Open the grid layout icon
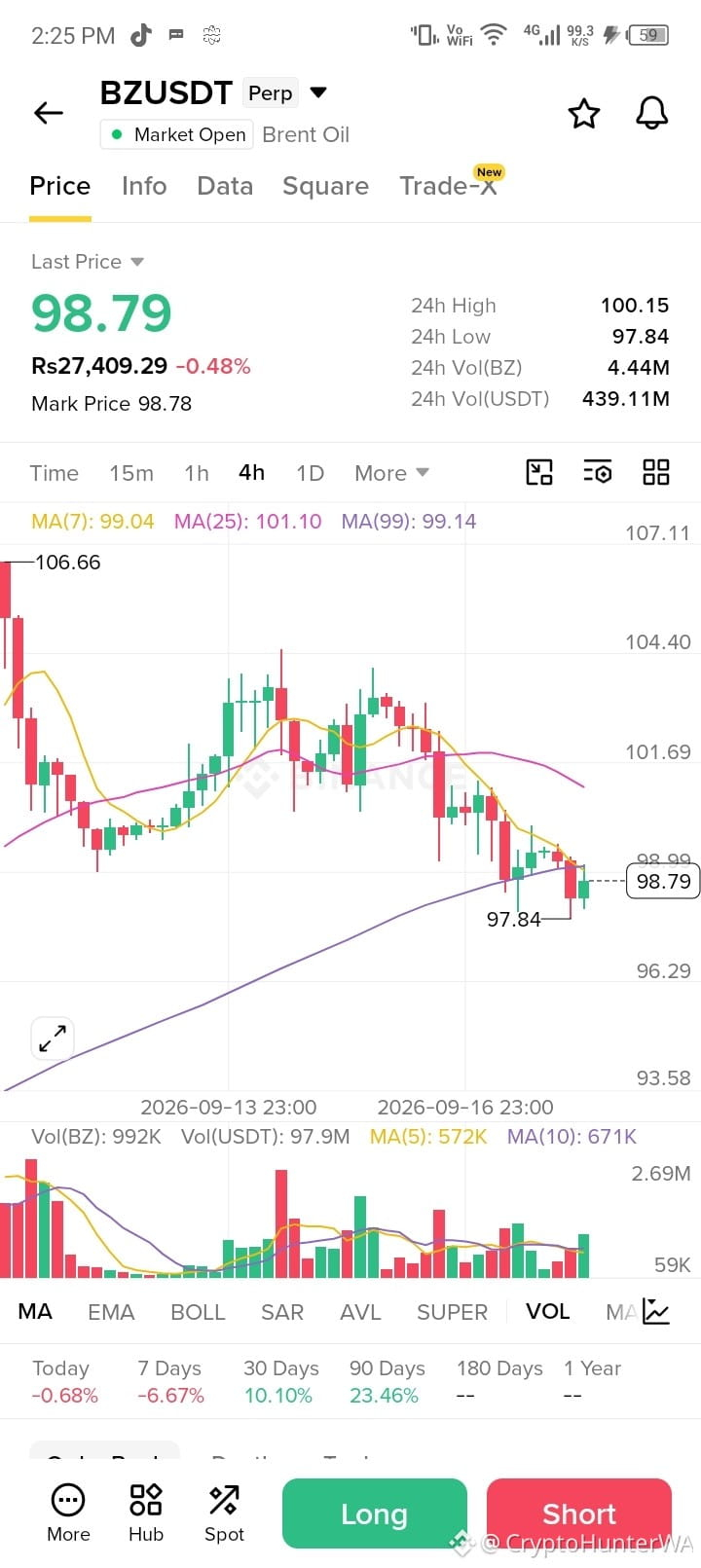The height and width of the screenshot is (1568, 701). click(656, 473)
